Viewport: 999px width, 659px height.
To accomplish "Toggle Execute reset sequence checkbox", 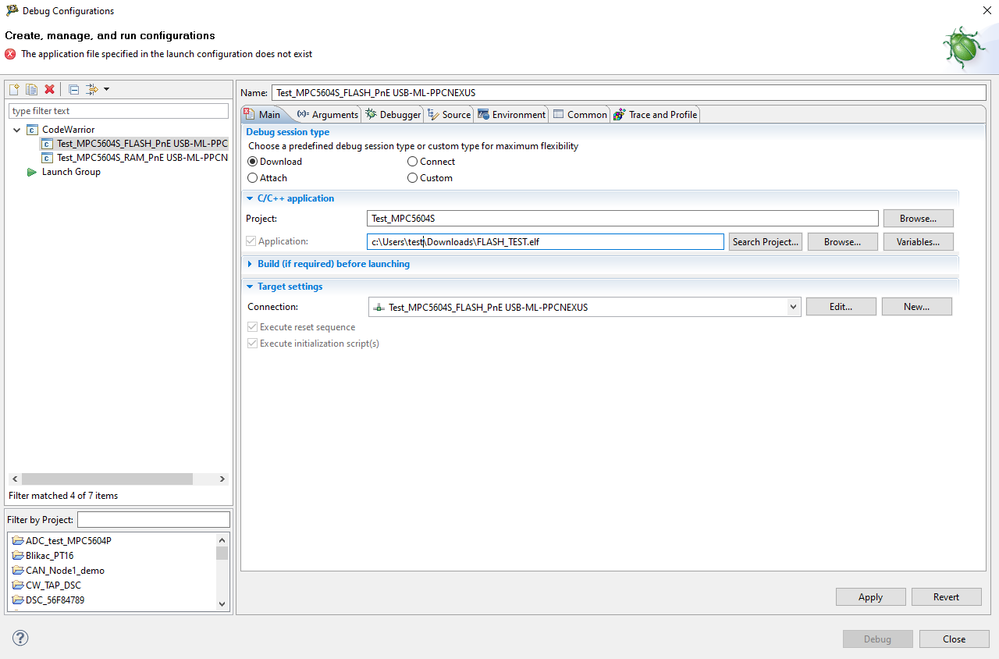I will [253, 327].
